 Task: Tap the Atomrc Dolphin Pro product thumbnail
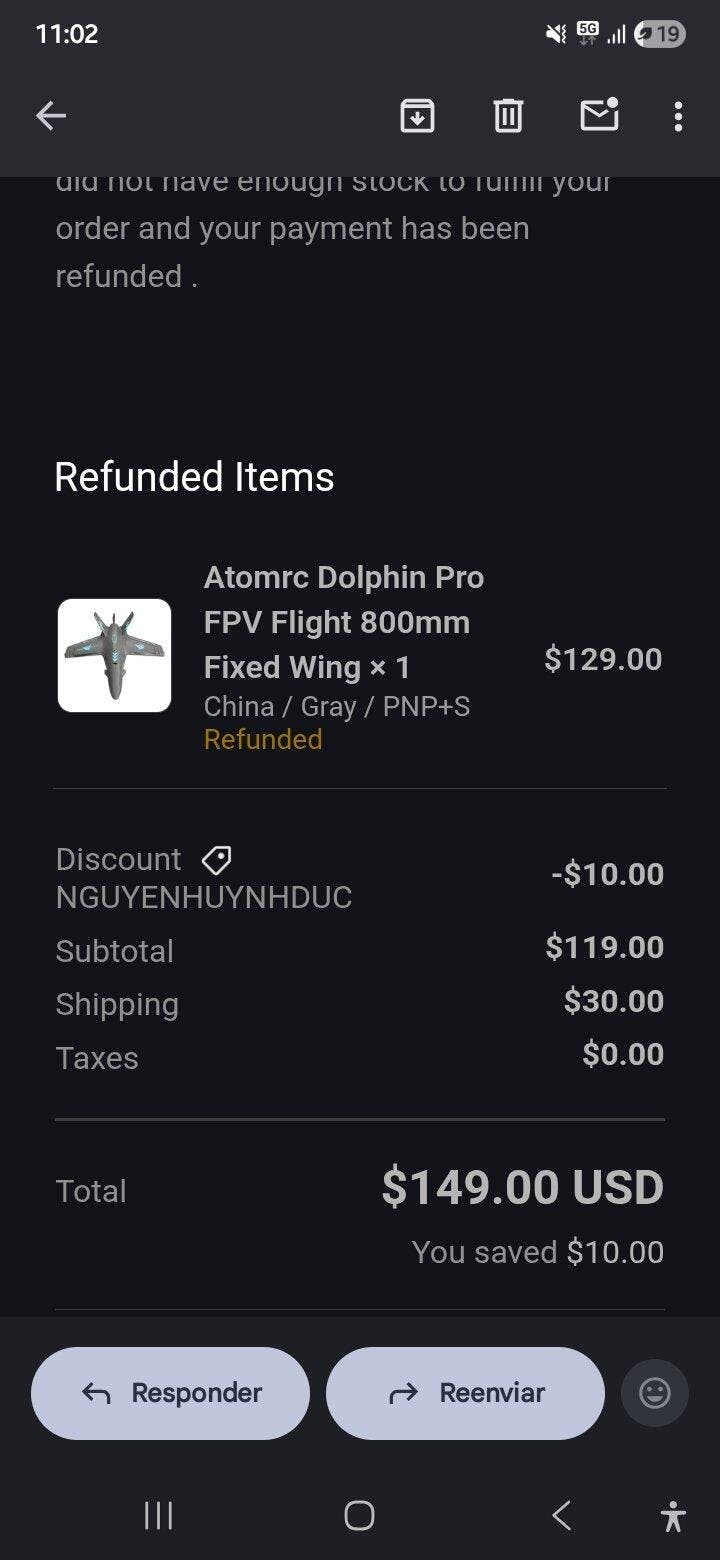[114, 655]
